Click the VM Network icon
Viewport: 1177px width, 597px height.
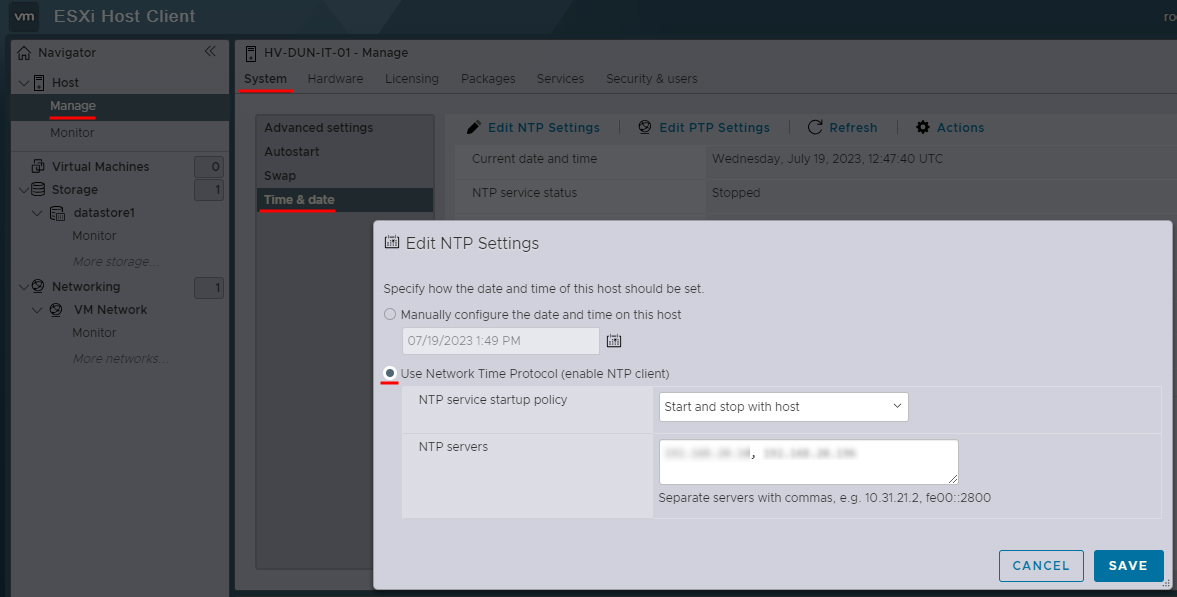56,309
